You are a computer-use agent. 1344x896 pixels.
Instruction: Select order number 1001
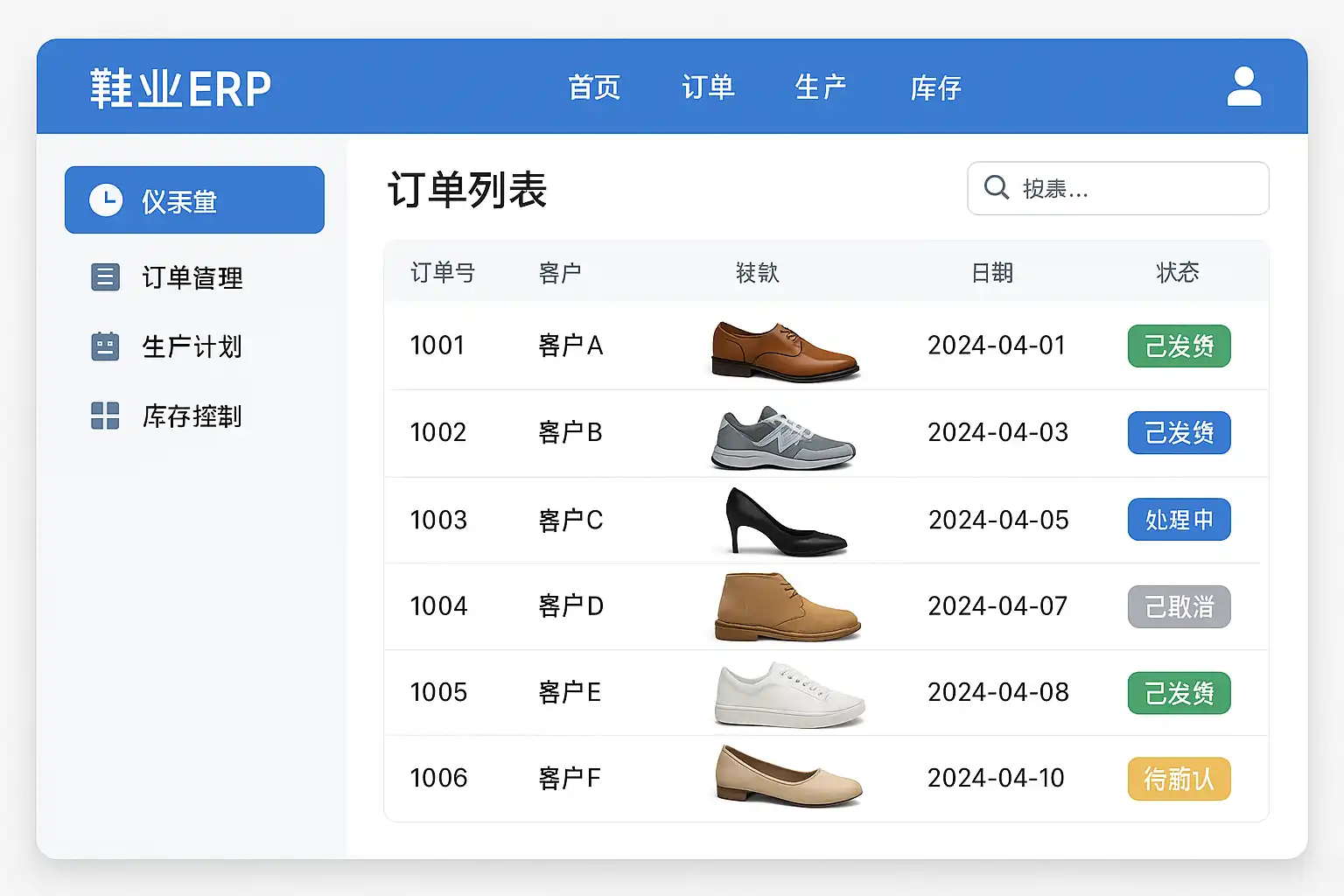437,346
